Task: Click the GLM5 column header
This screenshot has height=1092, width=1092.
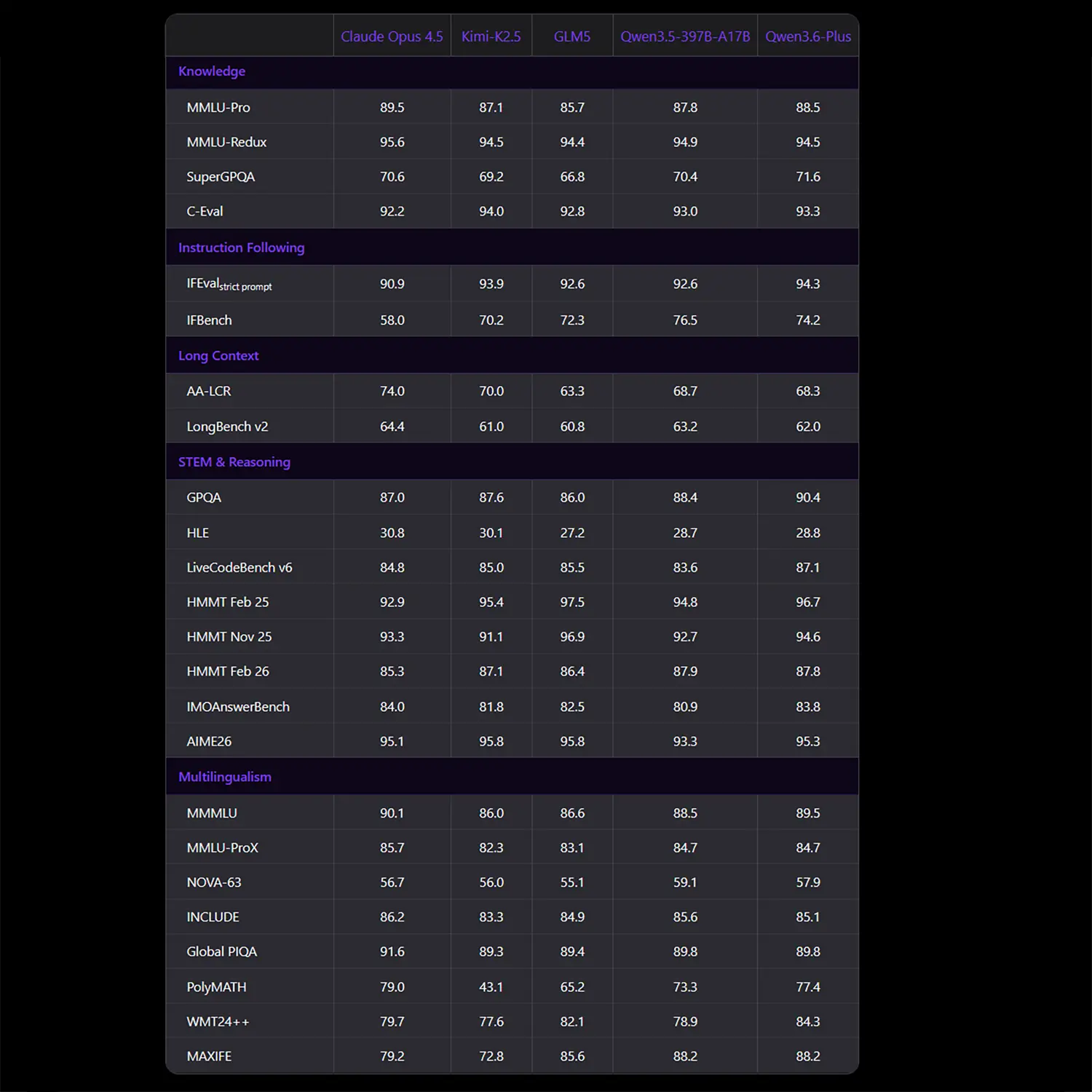Action: click(571, 36)
